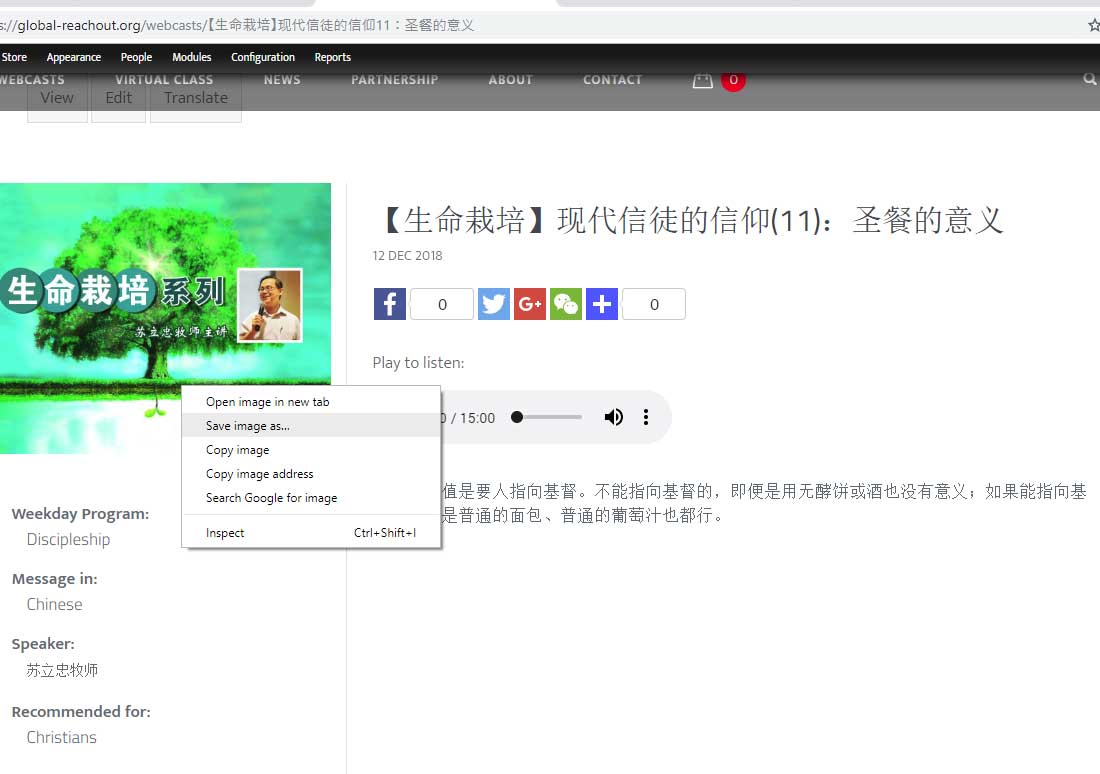Open the Modules admin menu
The image size is (1100, 774).
coord(192,57)
